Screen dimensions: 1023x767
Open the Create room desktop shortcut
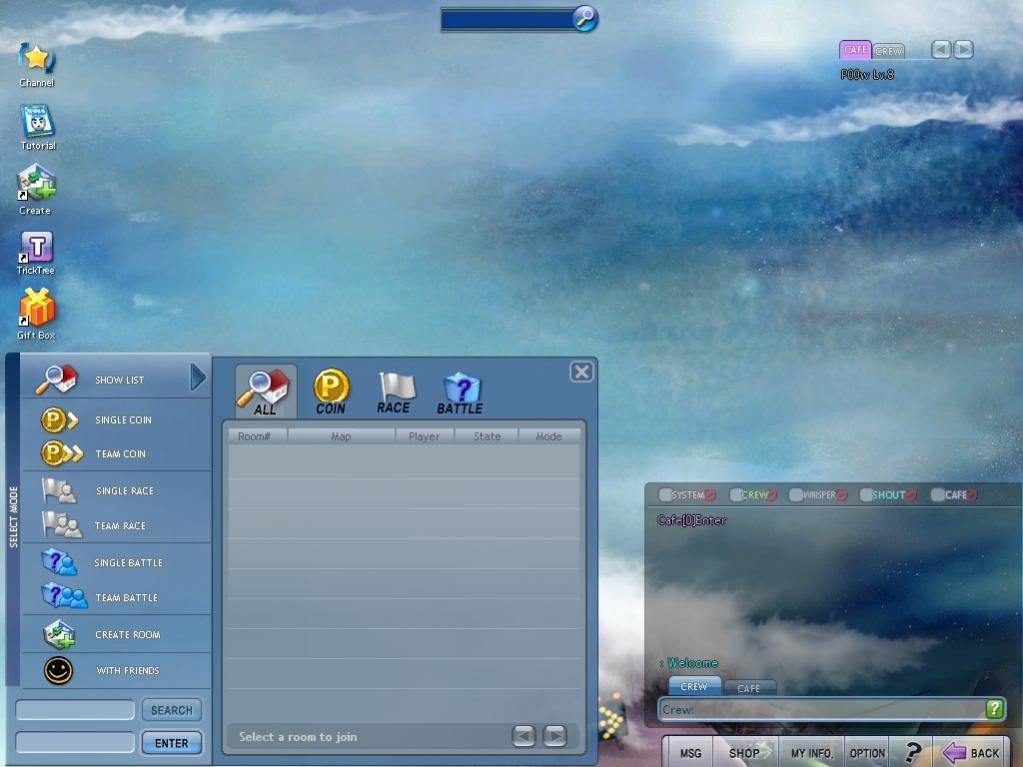pyautogui.click(x=36, y=184)
